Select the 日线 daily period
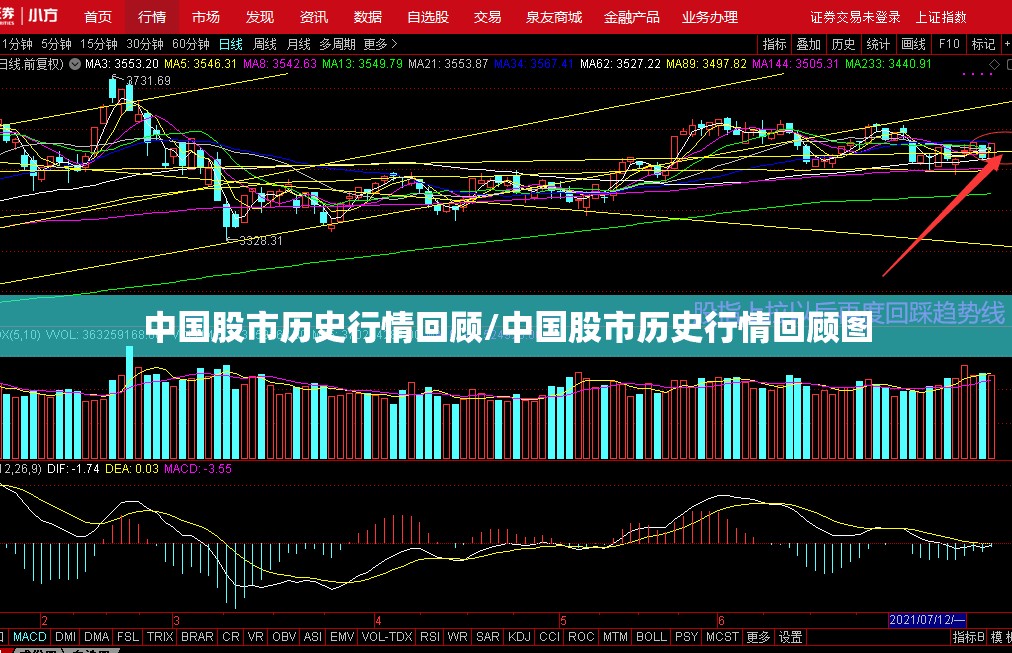Image resolution: width=1012 pixels, height=653 pixels. click(230, 44)
